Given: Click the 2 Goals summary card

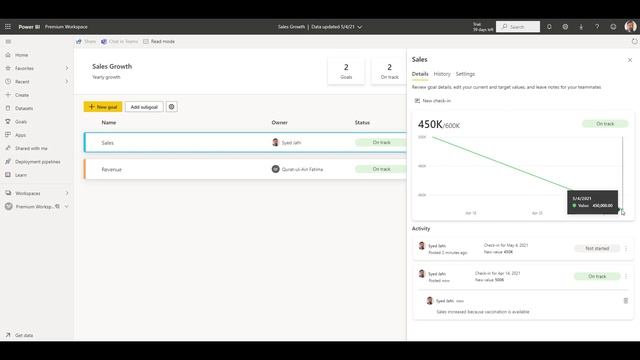Looking at the screenshot, I should click(x=346, y=71).
